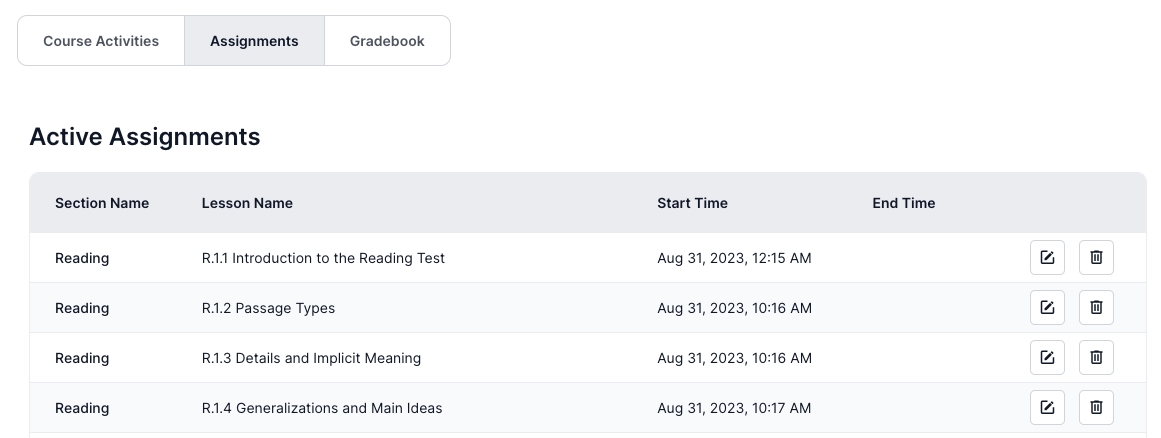Click the Section Name column header

point(101,203)
